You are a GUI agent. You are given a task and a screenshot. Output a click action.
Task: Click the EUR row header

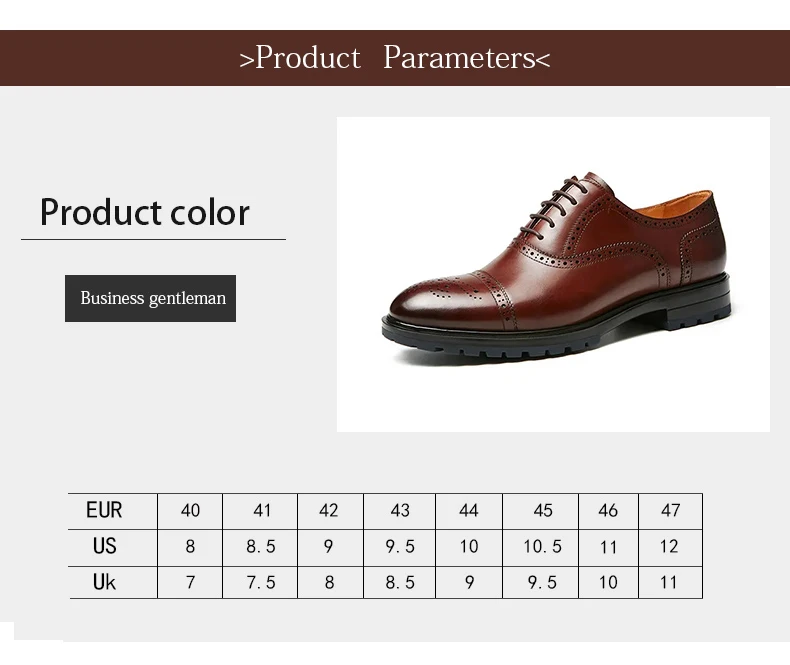pos(104,511)
